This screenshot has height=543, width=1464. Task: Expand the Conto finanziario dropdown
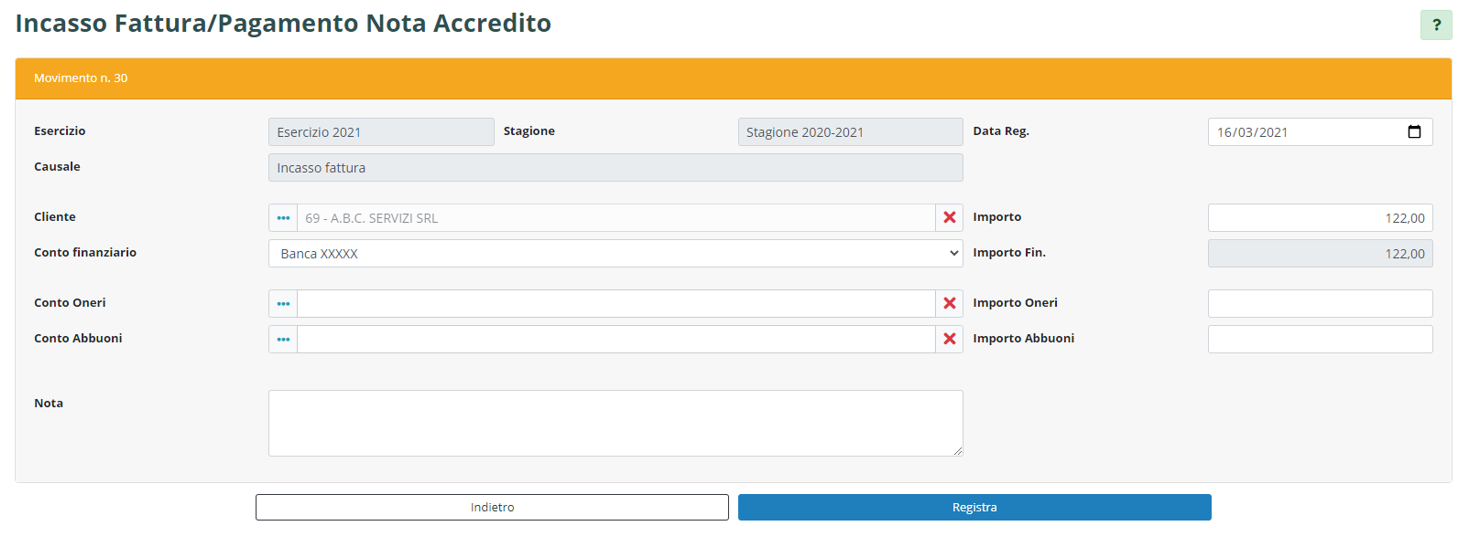coord(615,254)
